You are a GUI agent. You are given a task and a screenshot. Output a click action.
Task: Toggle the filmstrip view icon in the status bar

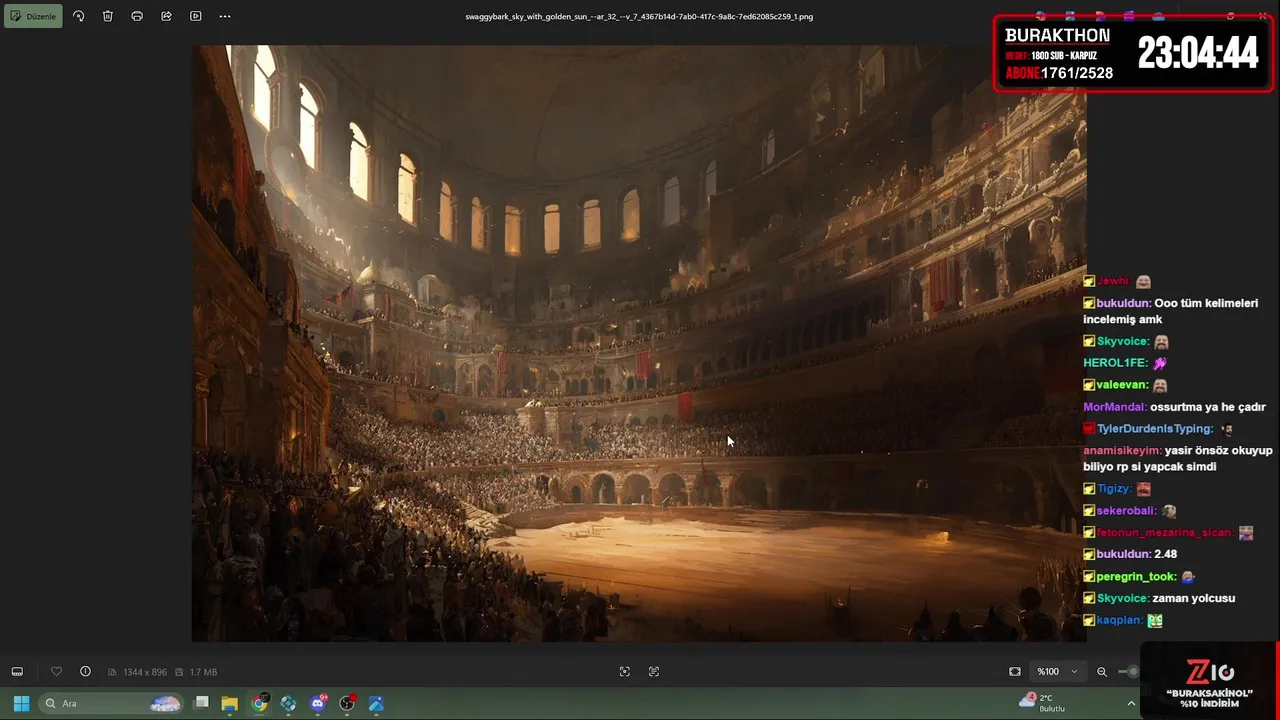click(17, 671)
